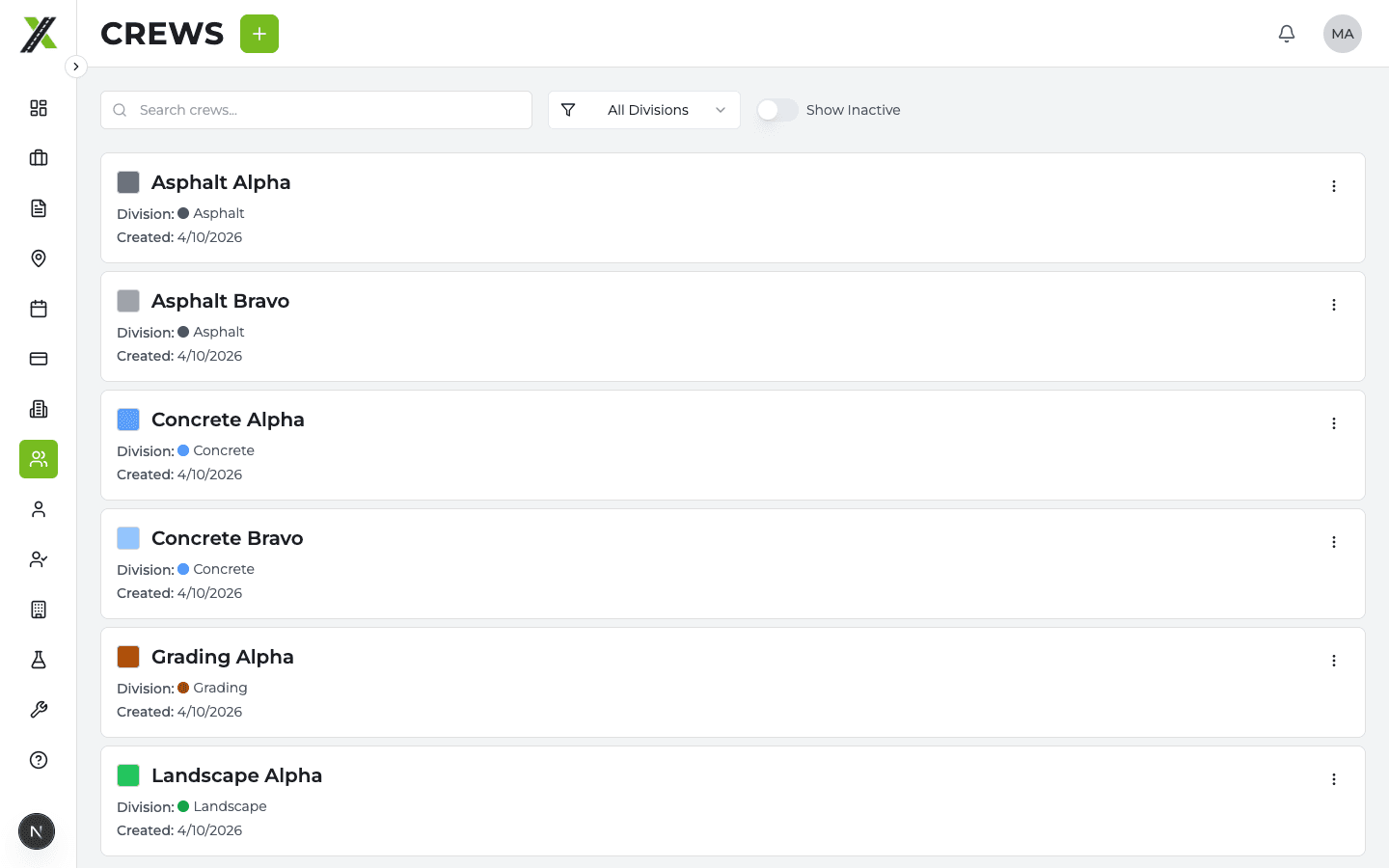Click the Concrete Bravo color swatch
Viewport: 1389px width, 868px height.
tap(128, 538)
